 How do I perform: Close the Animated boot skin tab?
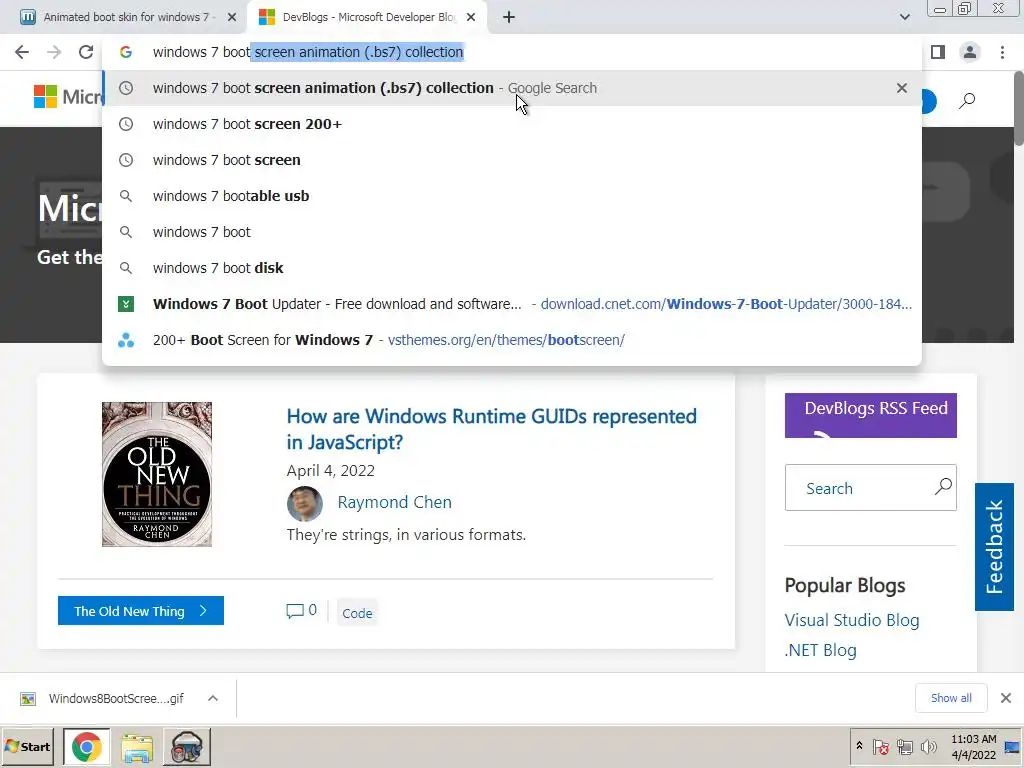tap(232, 18)
